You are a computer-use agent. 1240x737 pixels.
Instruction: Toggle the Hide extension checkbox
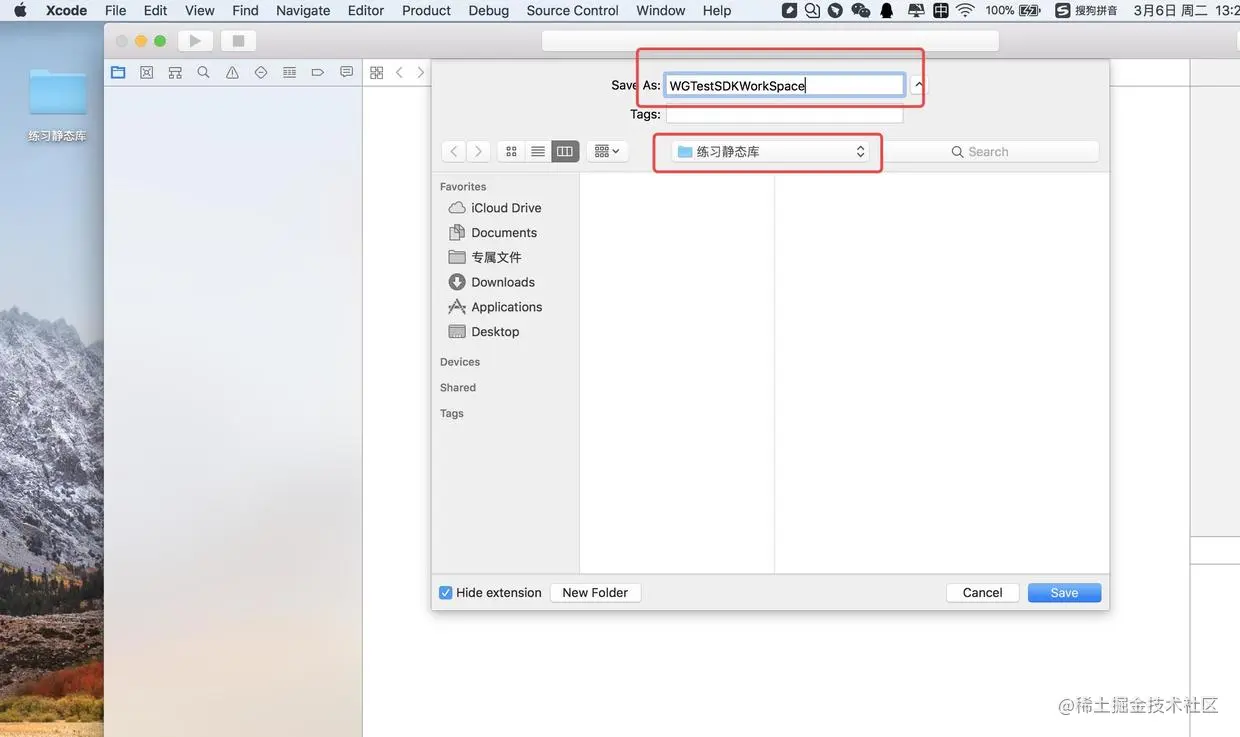point(446,593)
